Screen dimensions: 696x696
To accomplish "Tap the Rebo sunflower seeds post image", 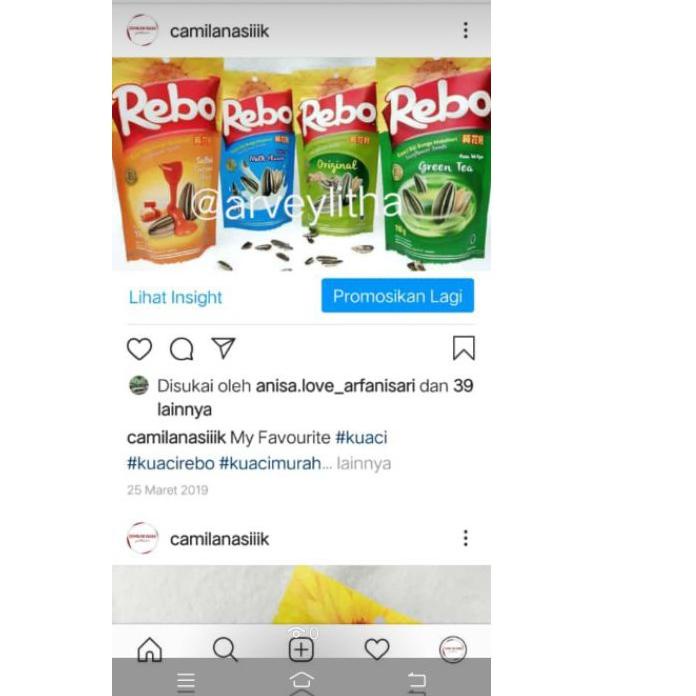I will (301, 164).
